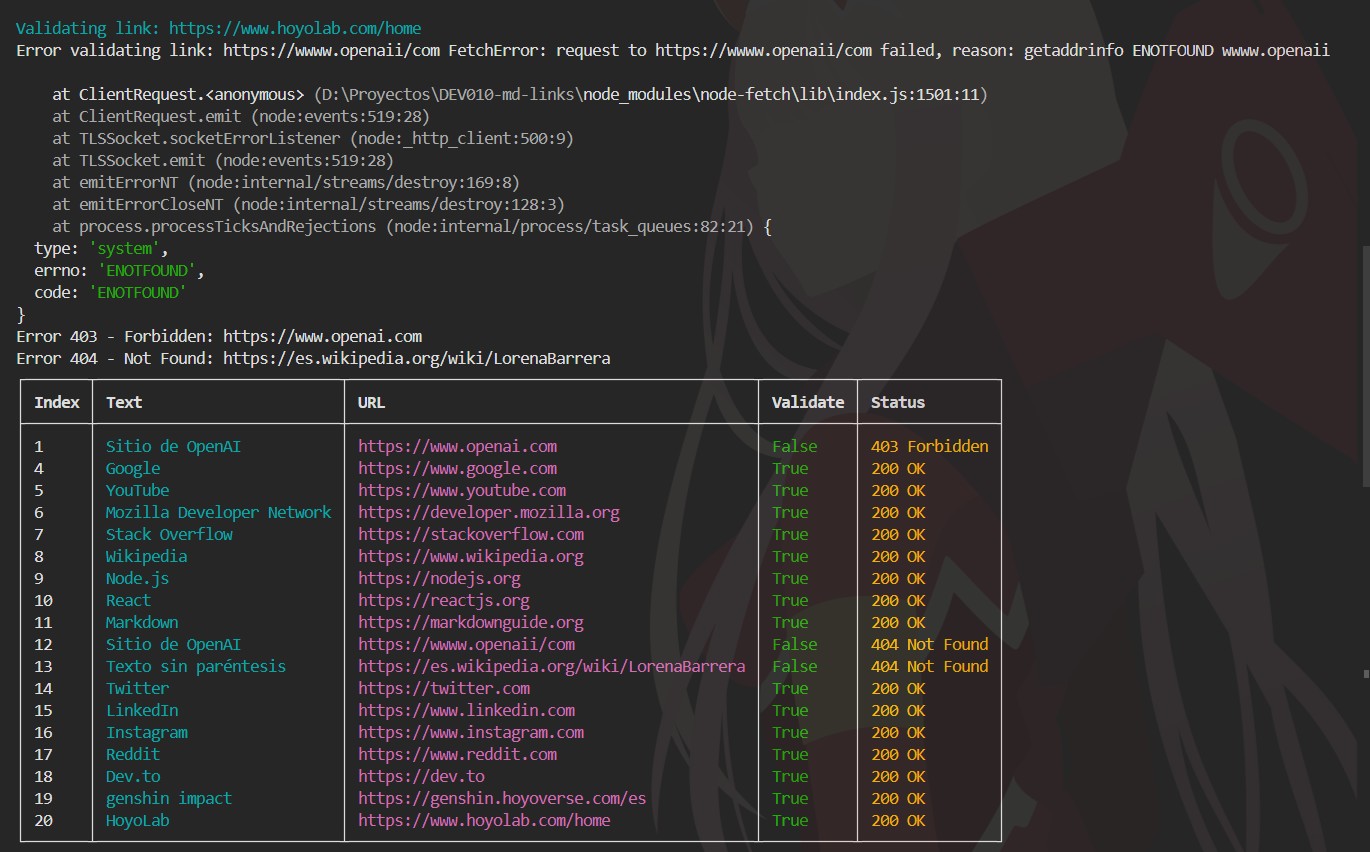Click "404 Not Found" status in row 13
The width and height of the screenshot is (1370, 852).
930,666
